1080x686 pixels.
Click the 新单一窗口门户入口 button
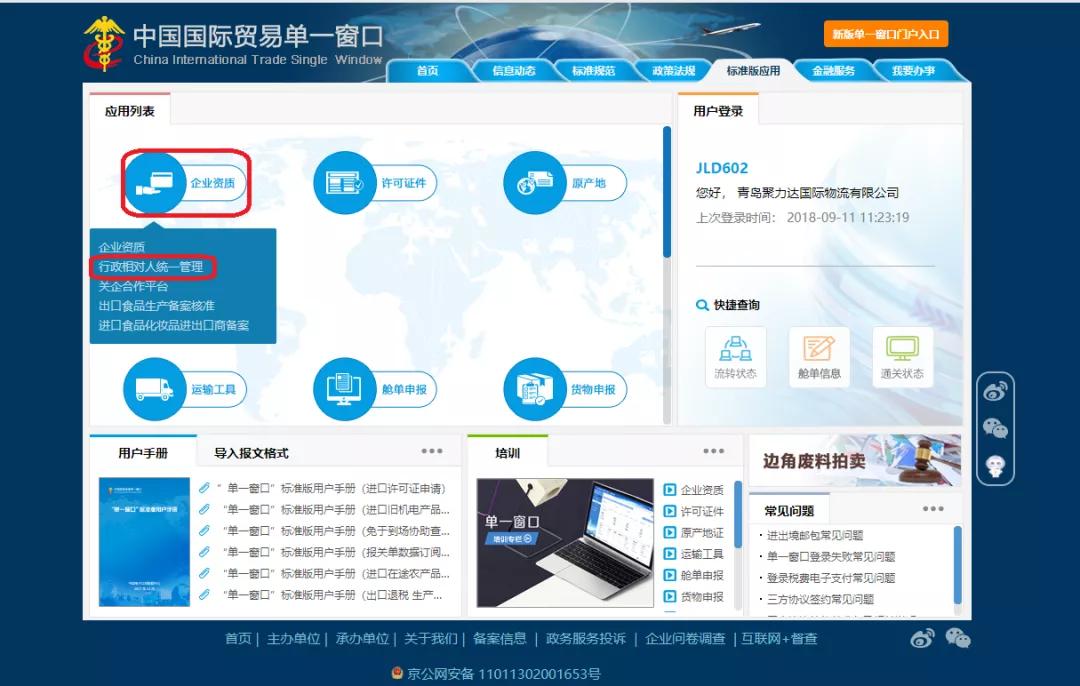pos(886,33)
